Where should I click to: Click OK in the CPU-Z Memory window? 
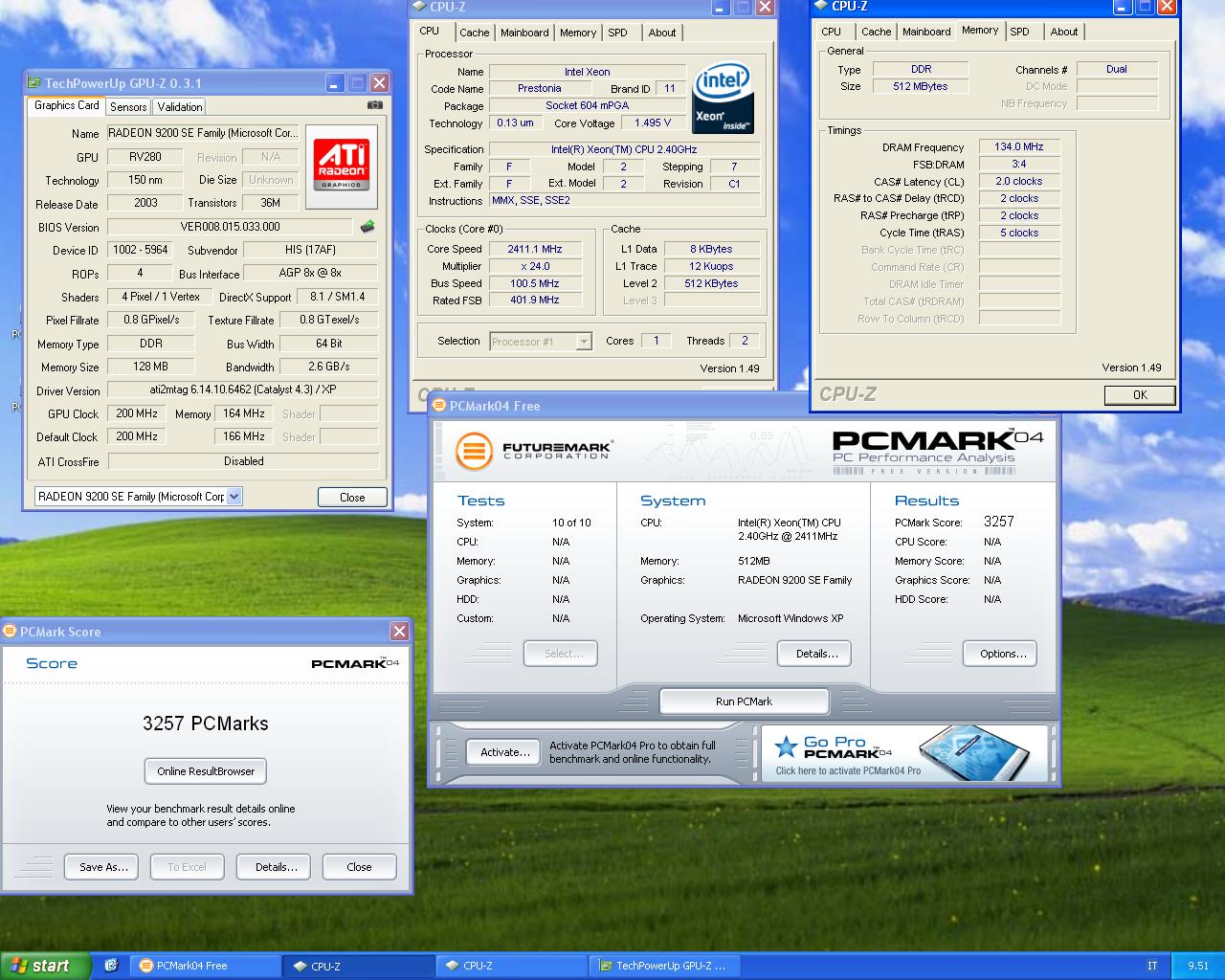[x=1140, y=394]
